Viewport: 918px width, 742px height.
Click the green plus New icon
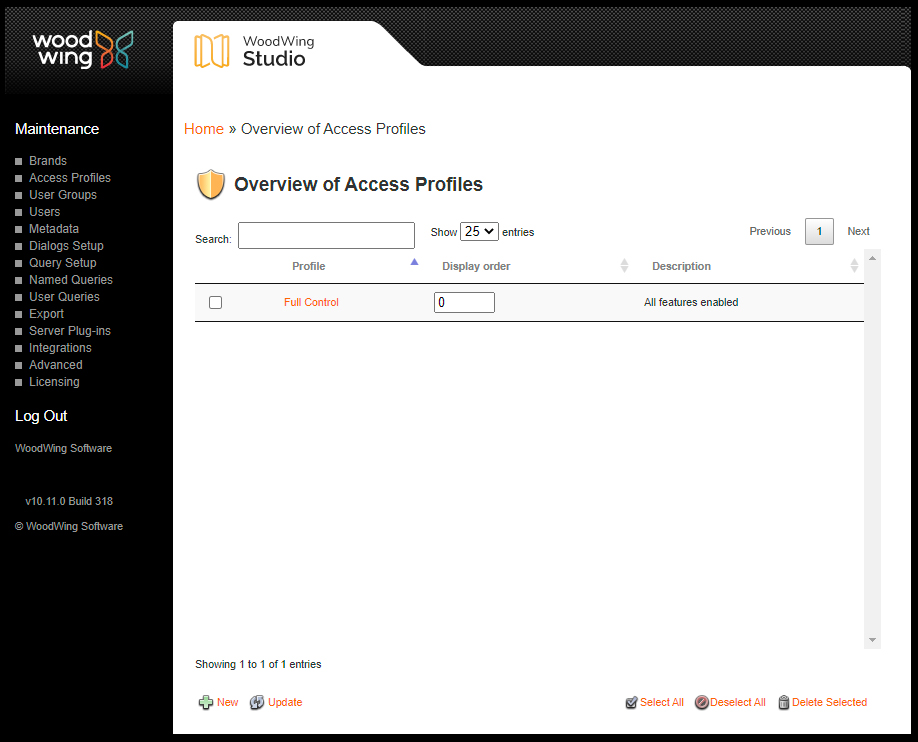pos(206,703)
